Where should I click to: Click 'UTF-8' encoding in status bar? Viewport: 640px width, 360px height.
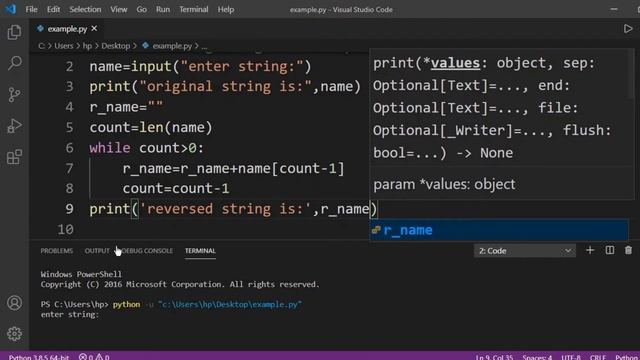point(571,357)
